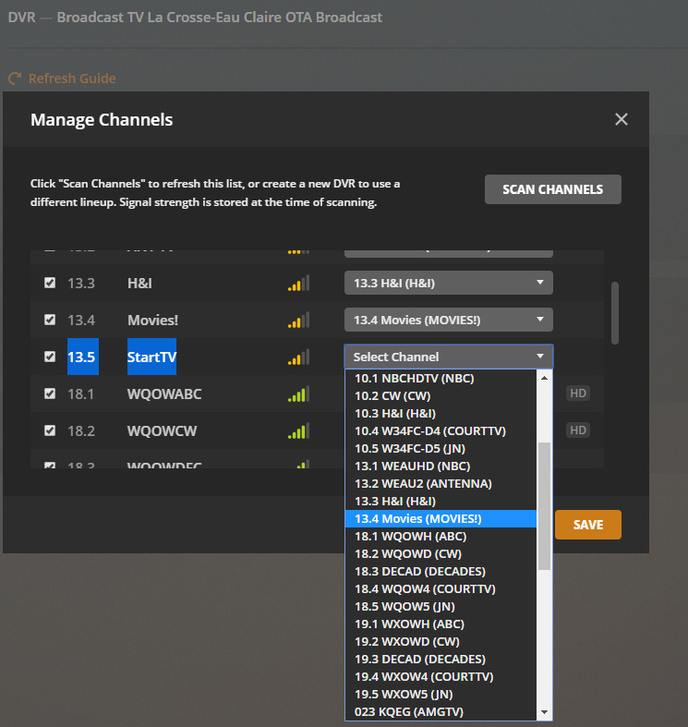Click the Refresh Guide icon

(x=15, y=78)
